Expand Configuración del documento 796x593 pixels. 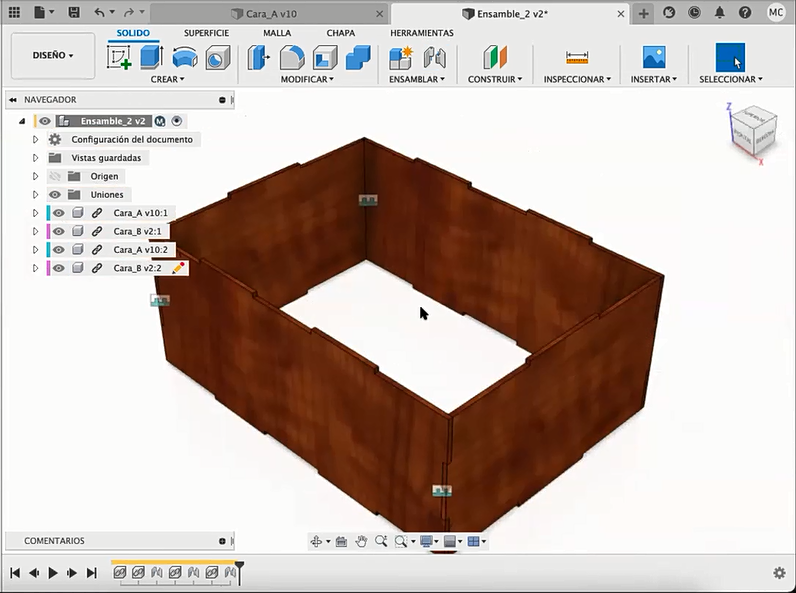pyautogui.click(x=36, y=139)
